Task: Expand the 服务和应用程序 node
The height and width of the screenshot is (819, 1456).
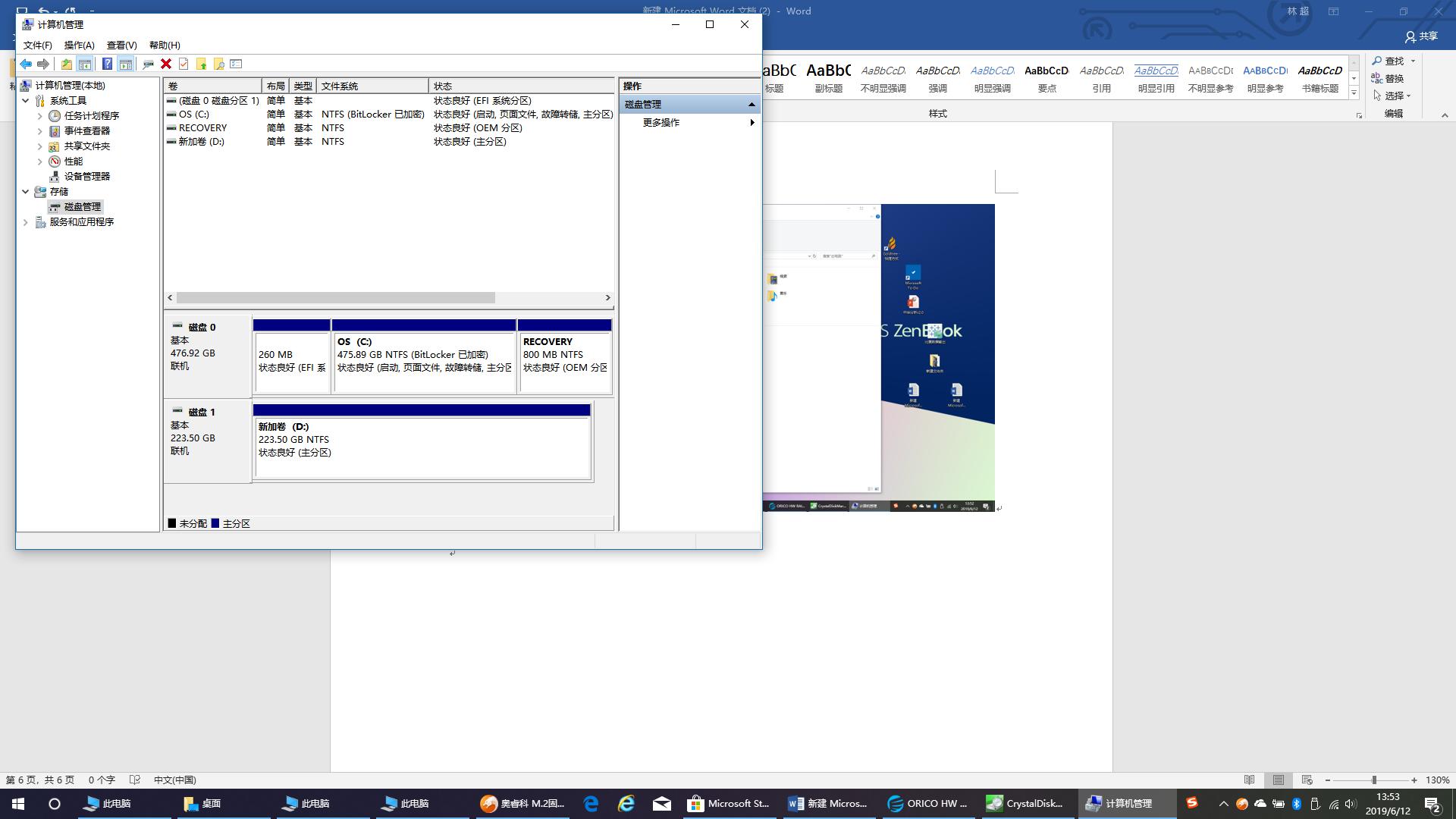Action: click(26, 222)
